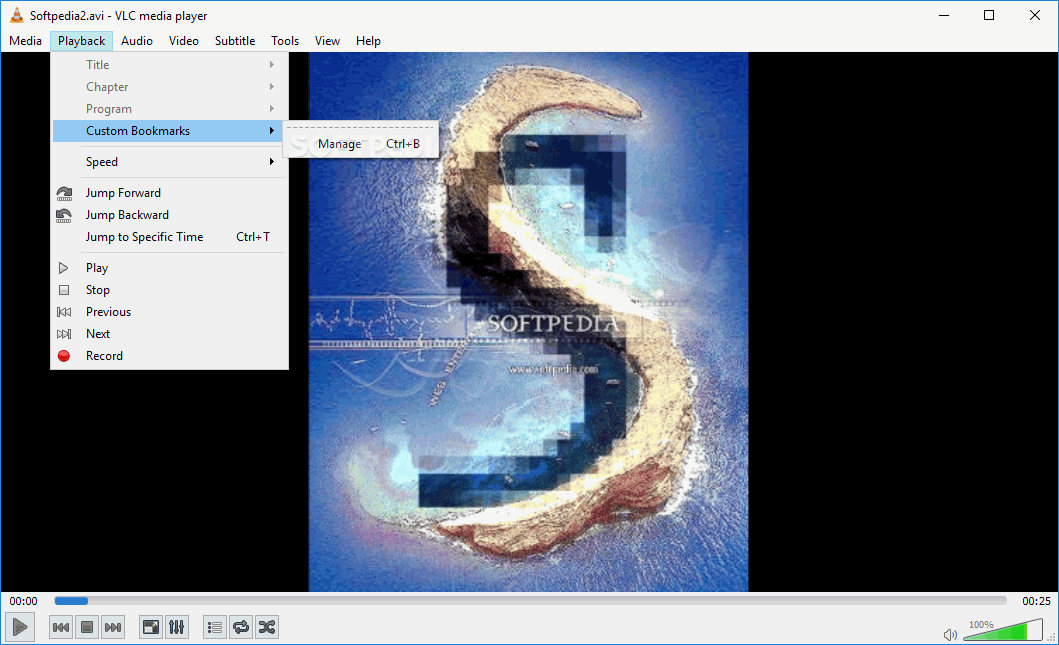The width and height of the screenshot is (1059, 645).
Task: Click the VLC cone icon in title bar
Action: pos(16,15)
